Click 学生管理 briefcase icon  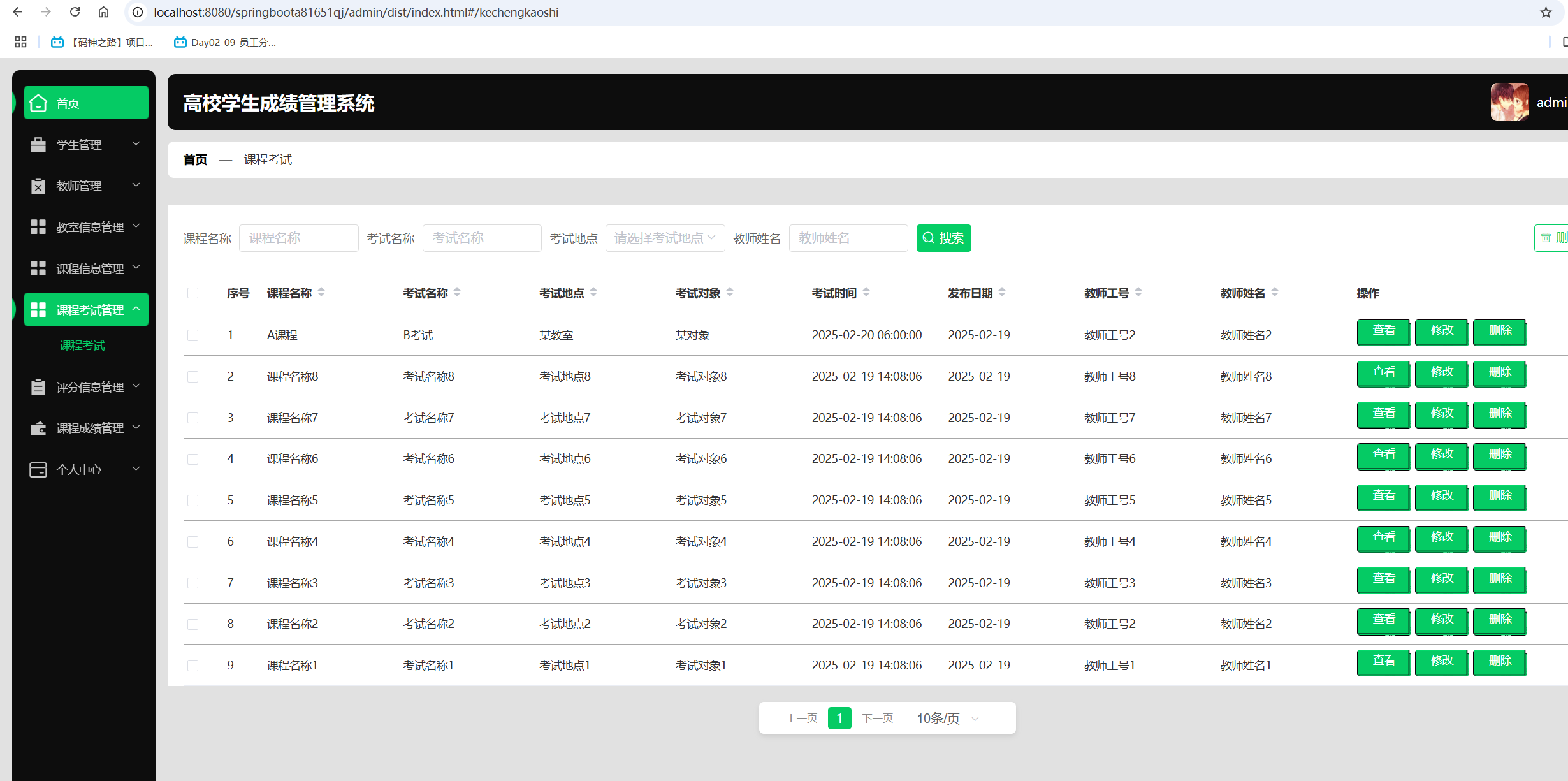38,145
